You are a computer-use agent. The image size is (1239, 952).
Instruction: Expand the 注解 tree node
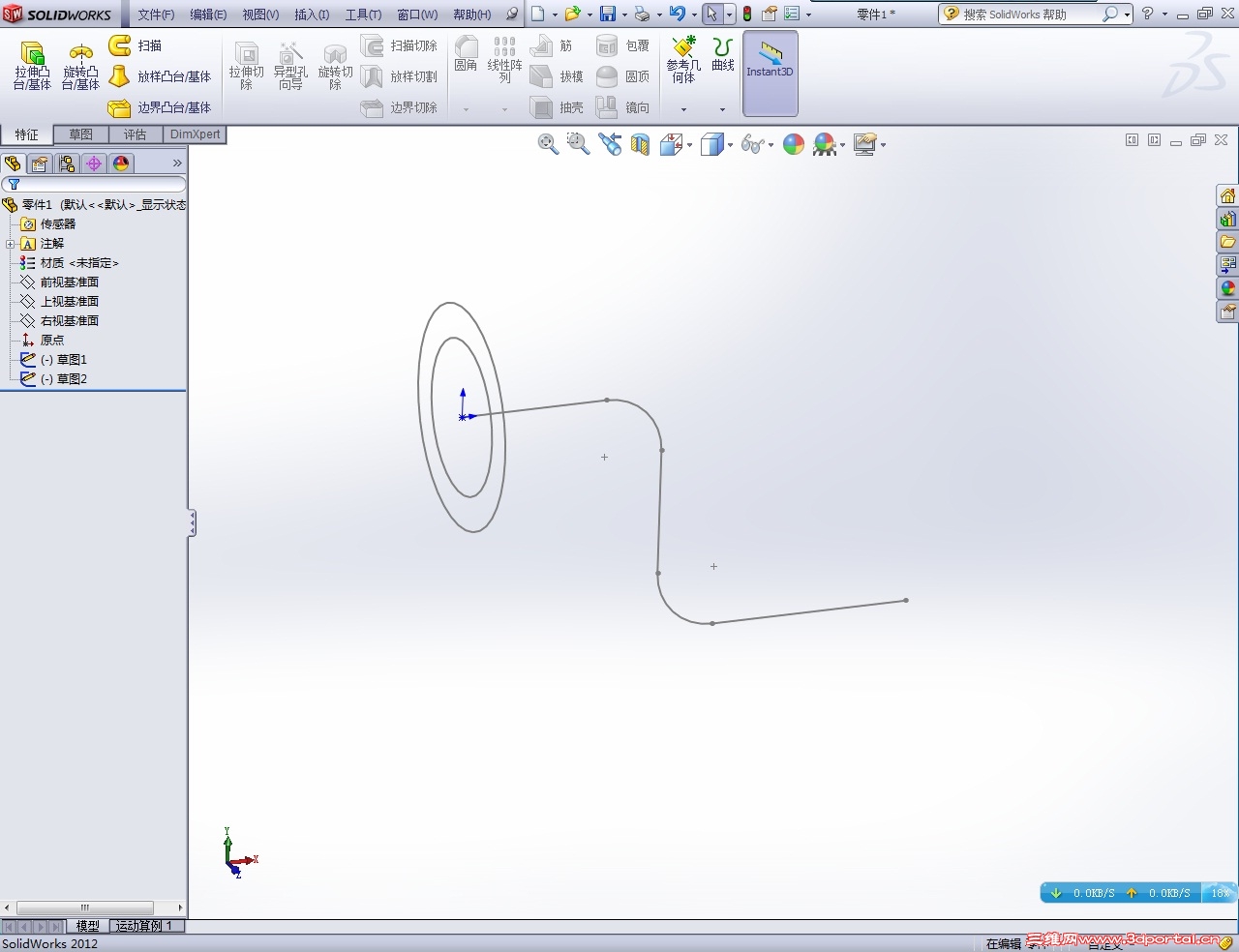(x=10, y=244)
